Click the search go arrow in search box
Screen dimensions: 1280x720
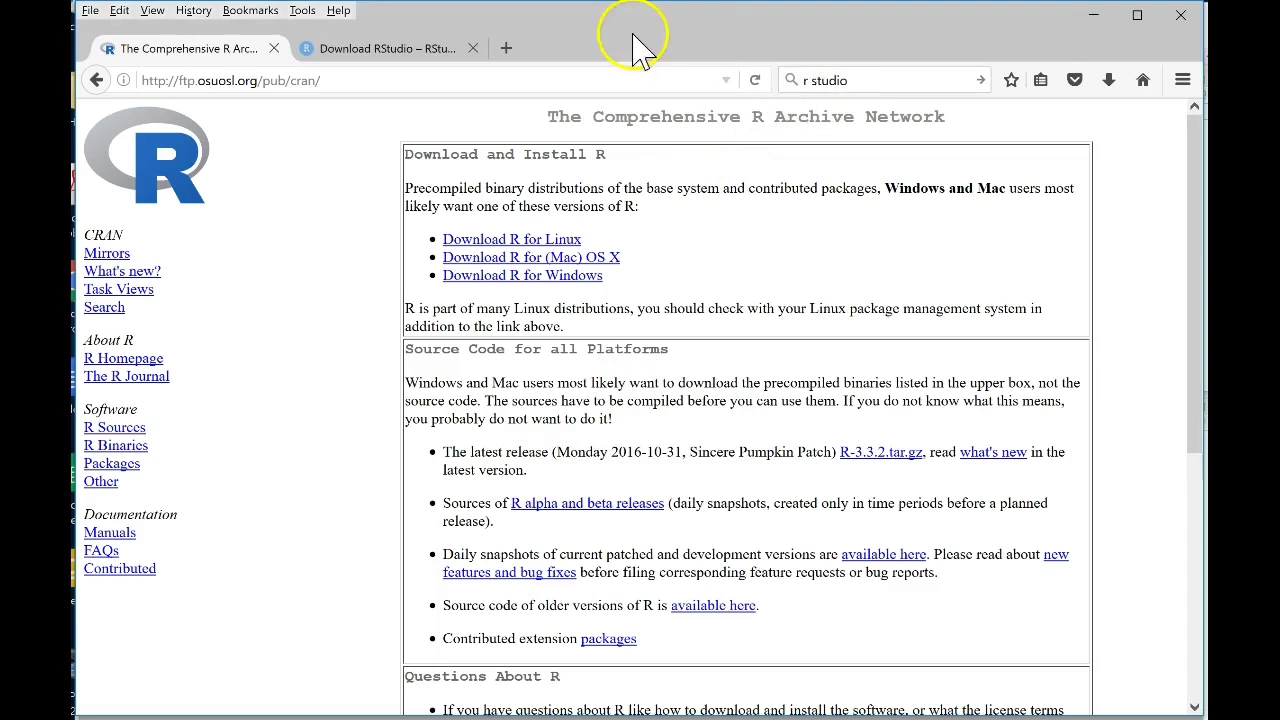[x=980, y=80]
